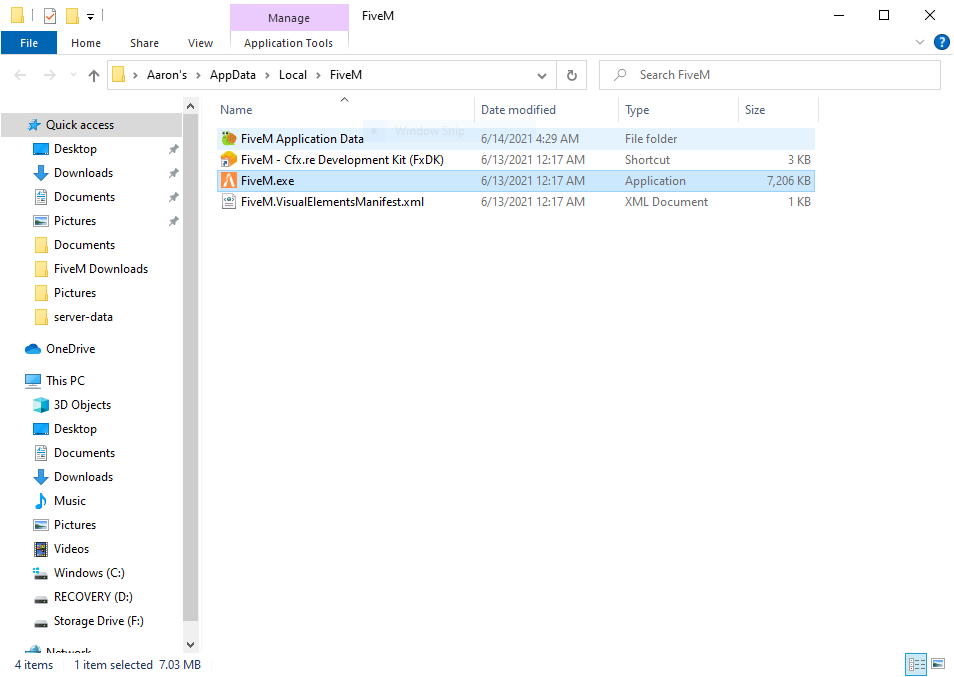
Task: Expand the ribbon with chevron
Action: point(920,43)
